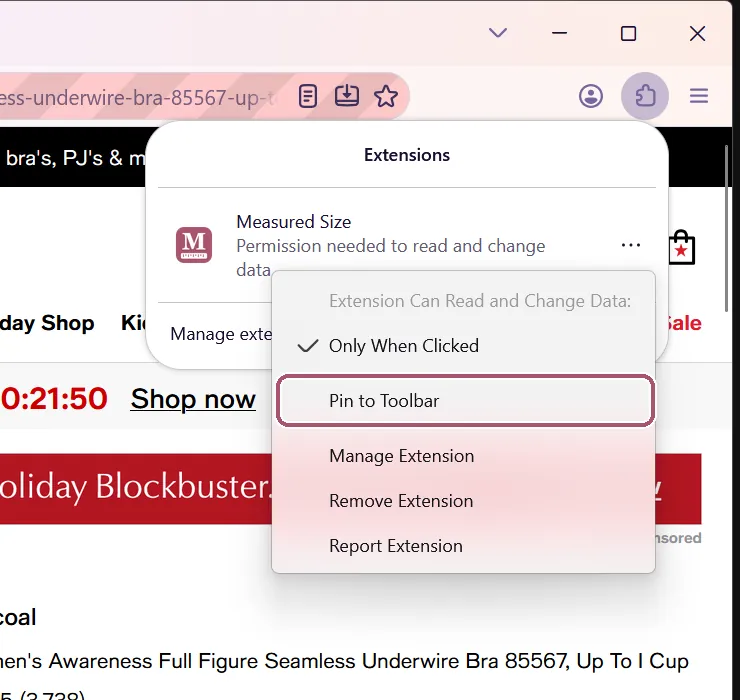Maximize the browser window
The width and height of the screenshot is (740, 700).
(628, 34)
